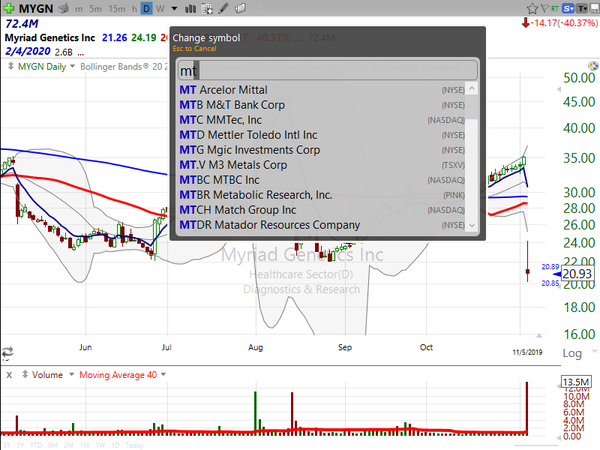Click the YTD time range button
Viewport: 600px width, 450px height.
(36, 445)
